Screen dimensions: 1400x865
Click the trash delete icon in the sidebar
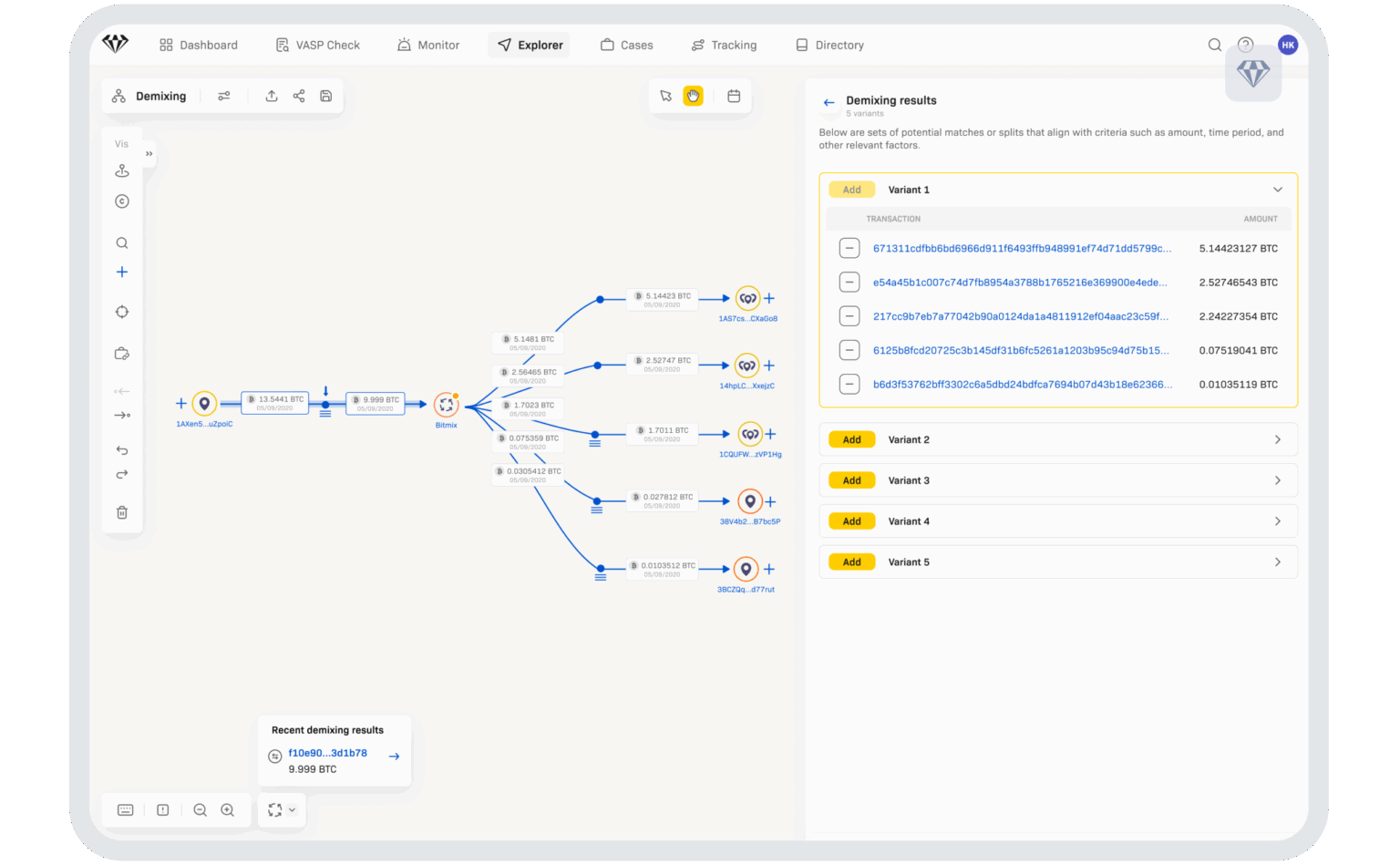122,512
